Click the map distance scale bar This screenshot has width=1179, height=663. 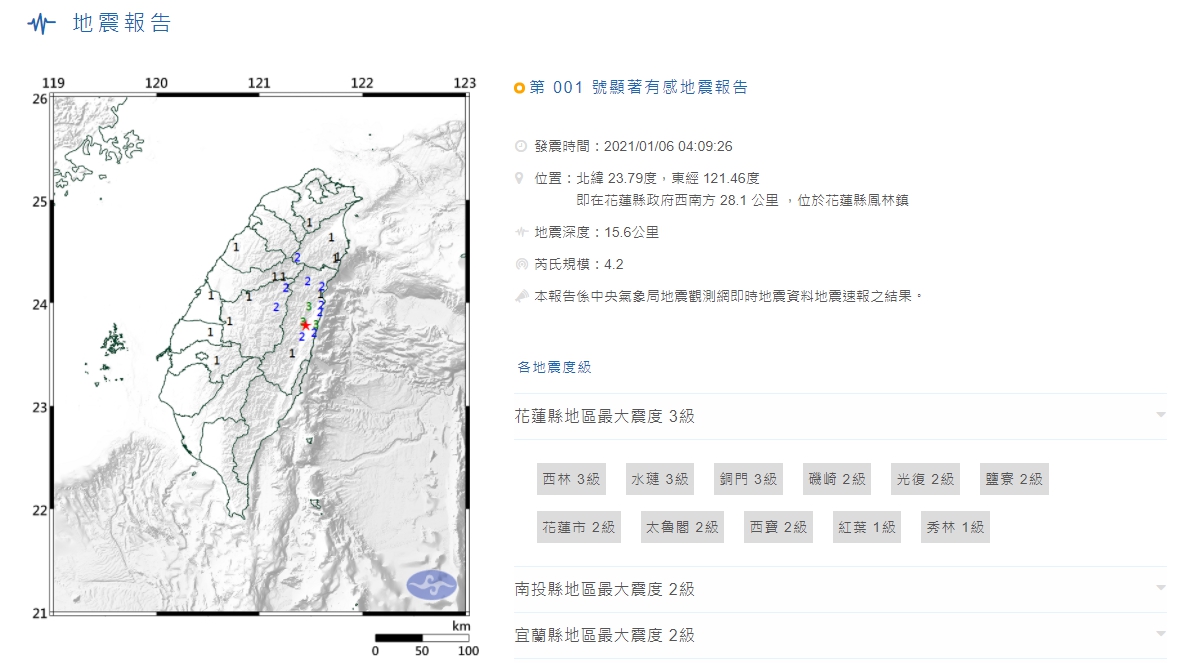(x=421, y=637)
